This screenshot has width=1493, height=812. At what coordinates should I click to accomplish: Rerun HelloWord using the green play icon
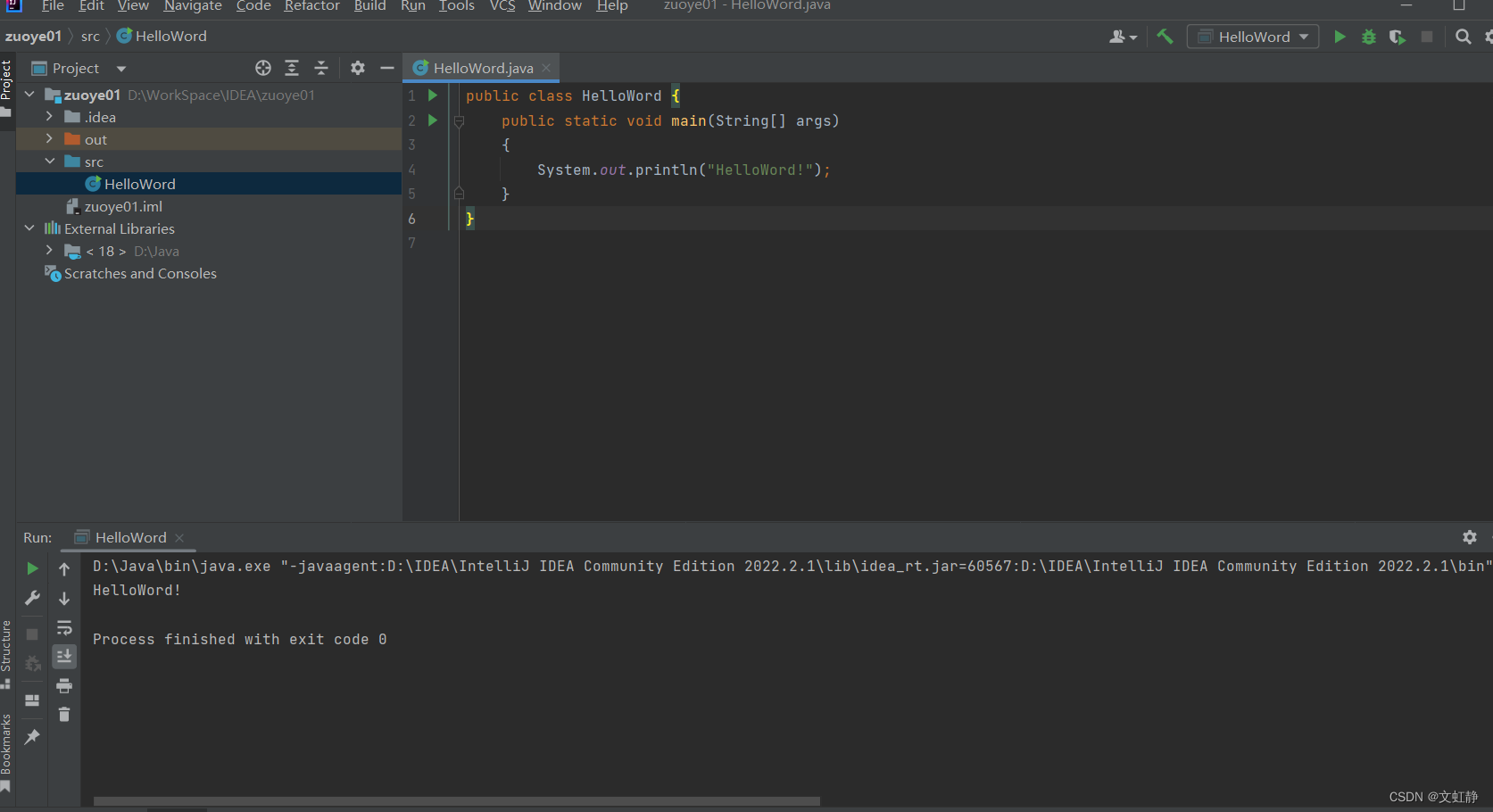[x=32, y=568]
